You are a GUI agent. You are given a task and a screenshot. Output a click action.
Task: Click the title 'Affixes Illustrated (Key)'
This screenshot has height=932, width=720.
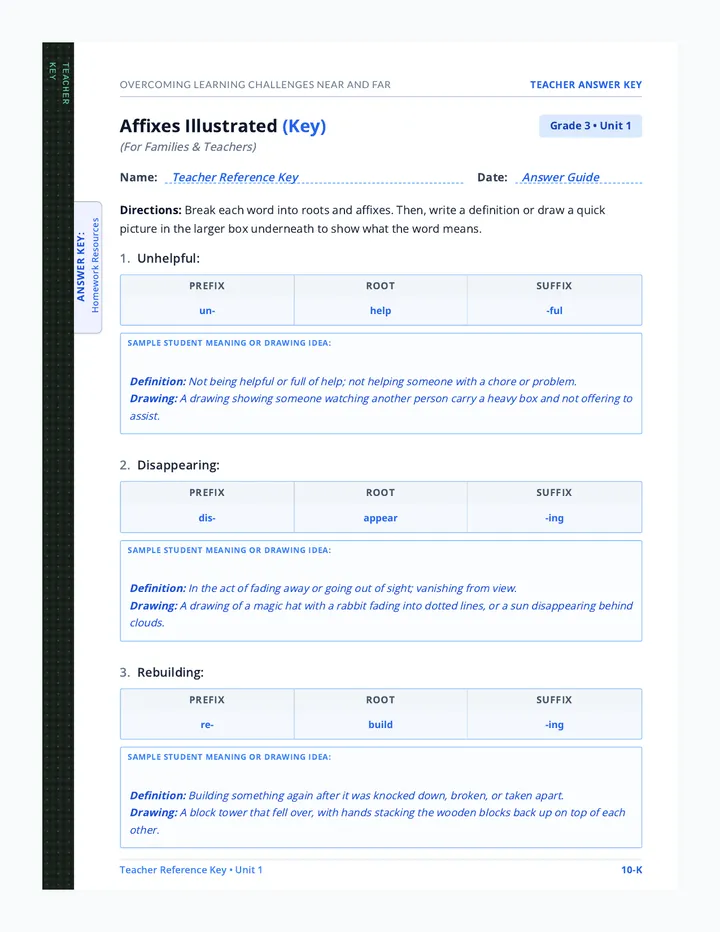tap(223, 126)
